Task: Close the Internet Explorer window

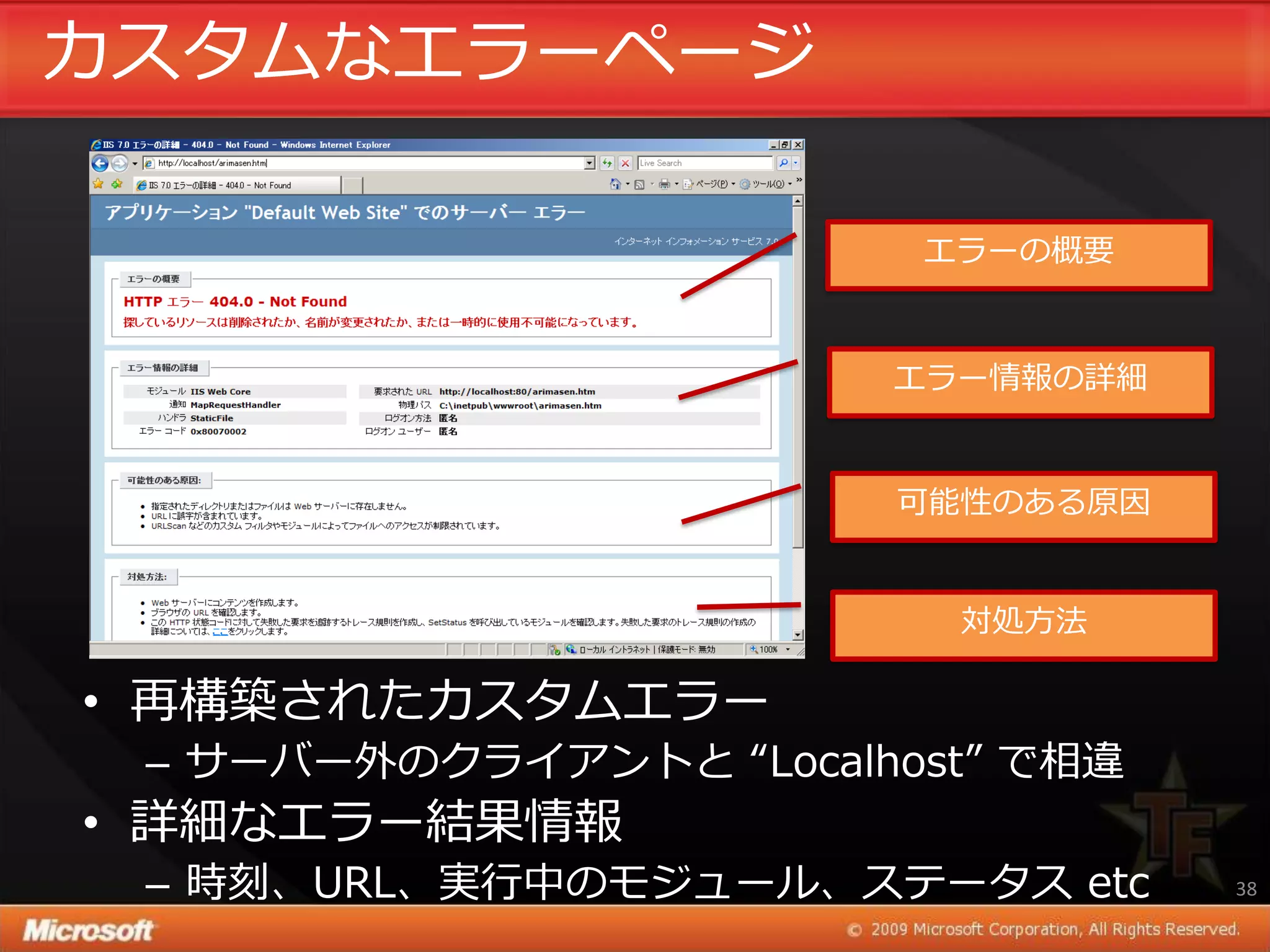Action: [798, 145]
